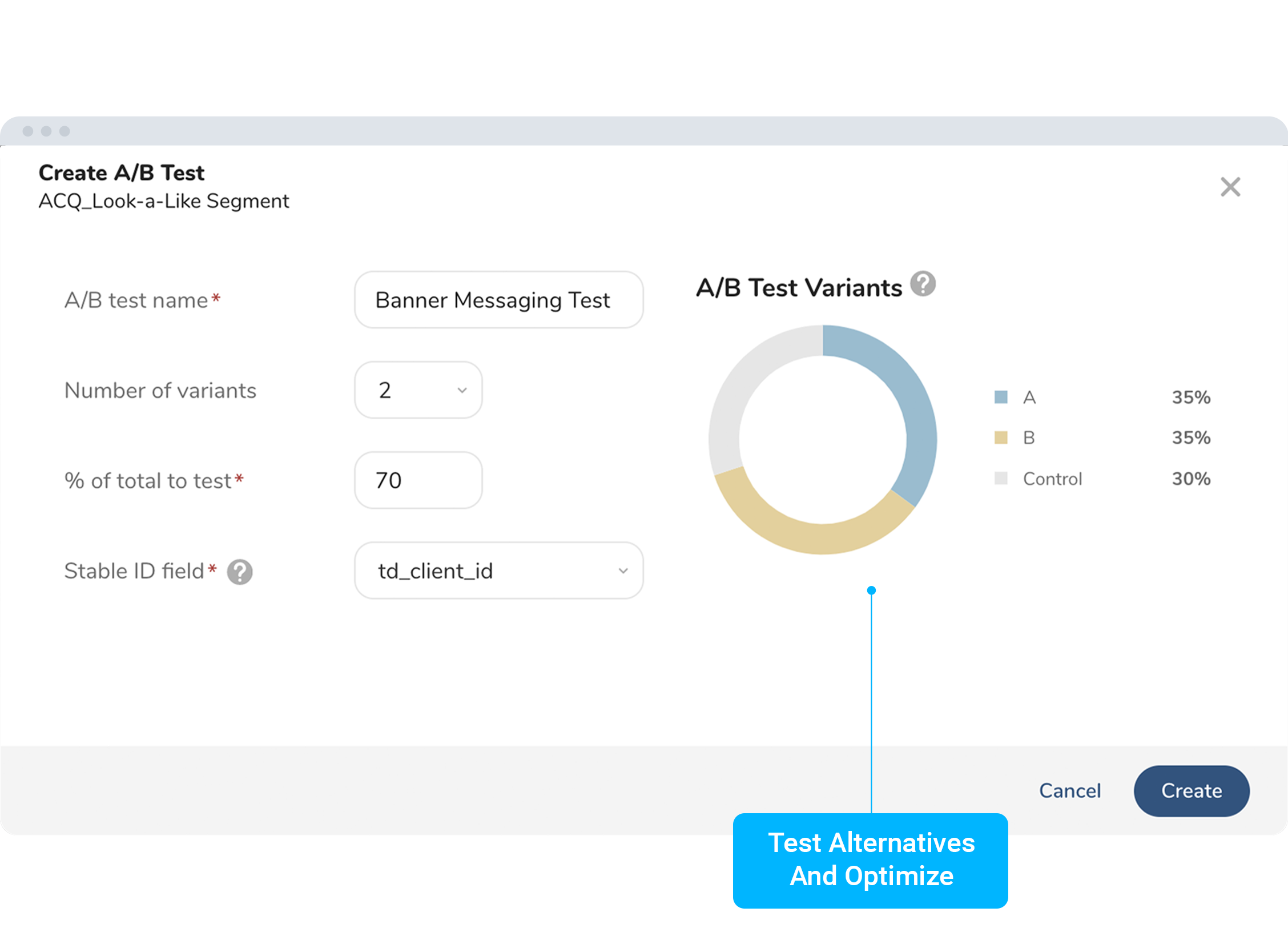
Task: Close the Create A/B Test dialog
Action: pyautogui.click(x=1230, y=187)
